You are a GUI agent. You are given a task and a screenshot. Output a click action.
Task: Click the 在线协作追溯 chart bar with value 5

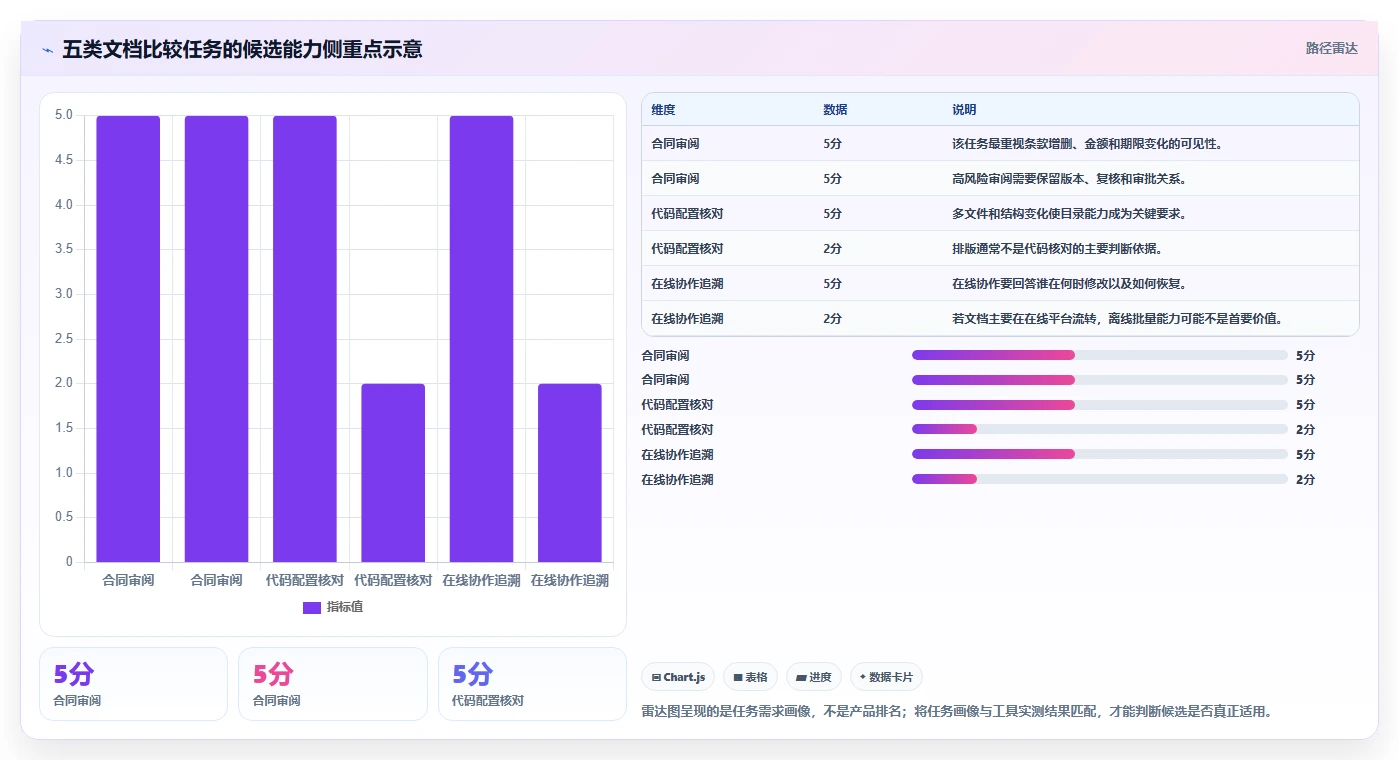coord(481,339)
